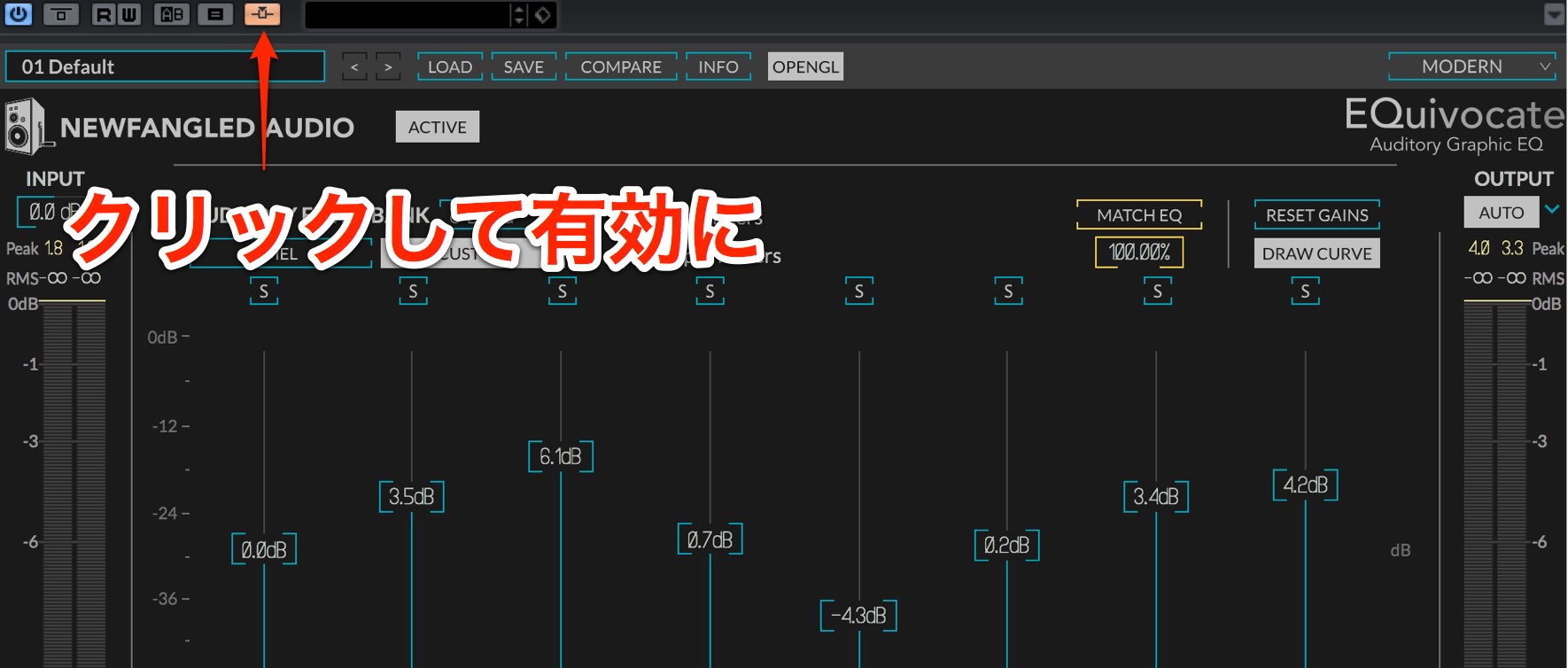Click the SAVE button
The width and height of the screenshot is (1568, 668).
click(x=524, y=67)
